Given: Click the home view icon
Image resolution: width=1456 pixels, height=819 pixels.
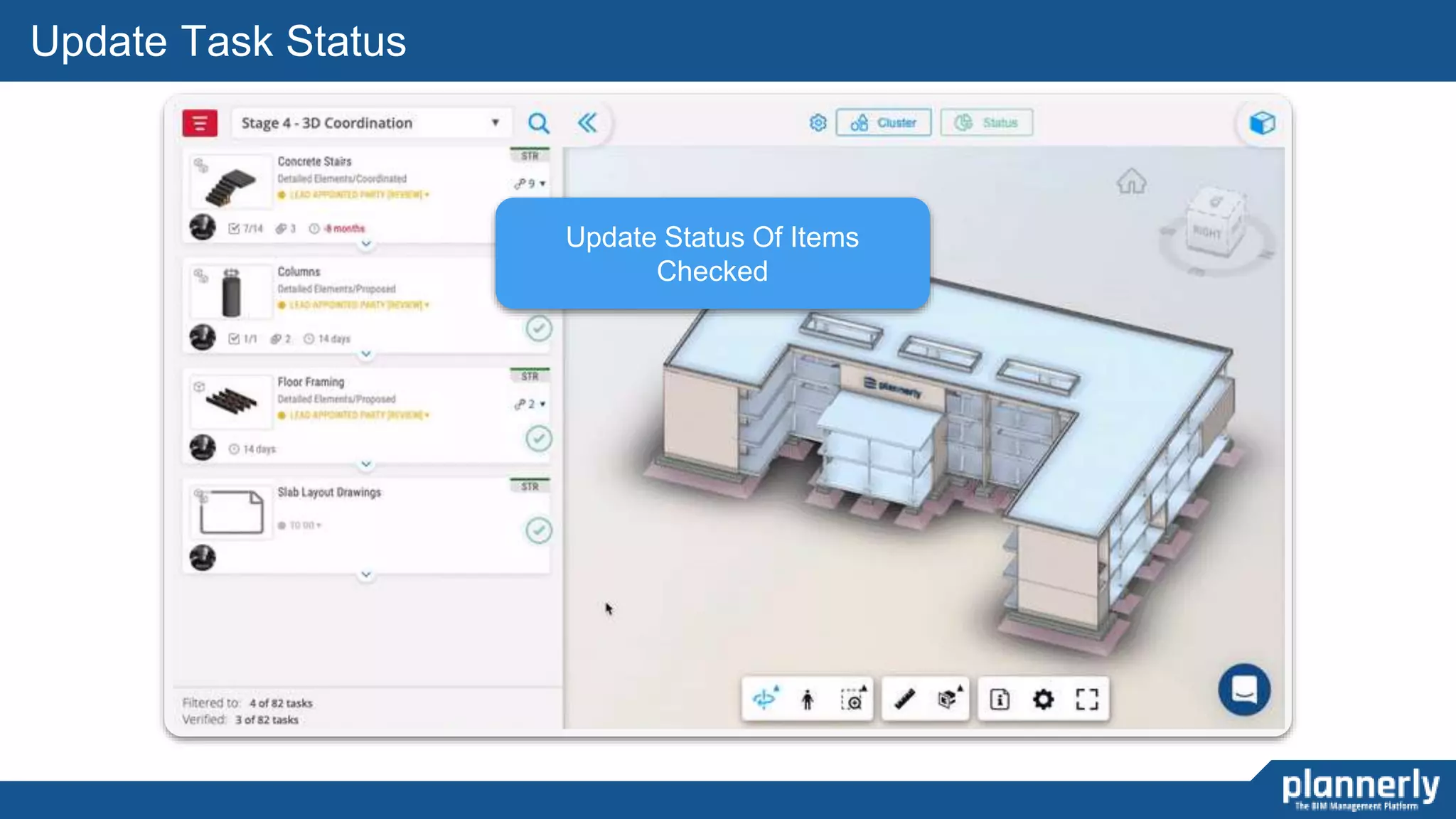Looking at the screenshot, I should (1131, 182).
